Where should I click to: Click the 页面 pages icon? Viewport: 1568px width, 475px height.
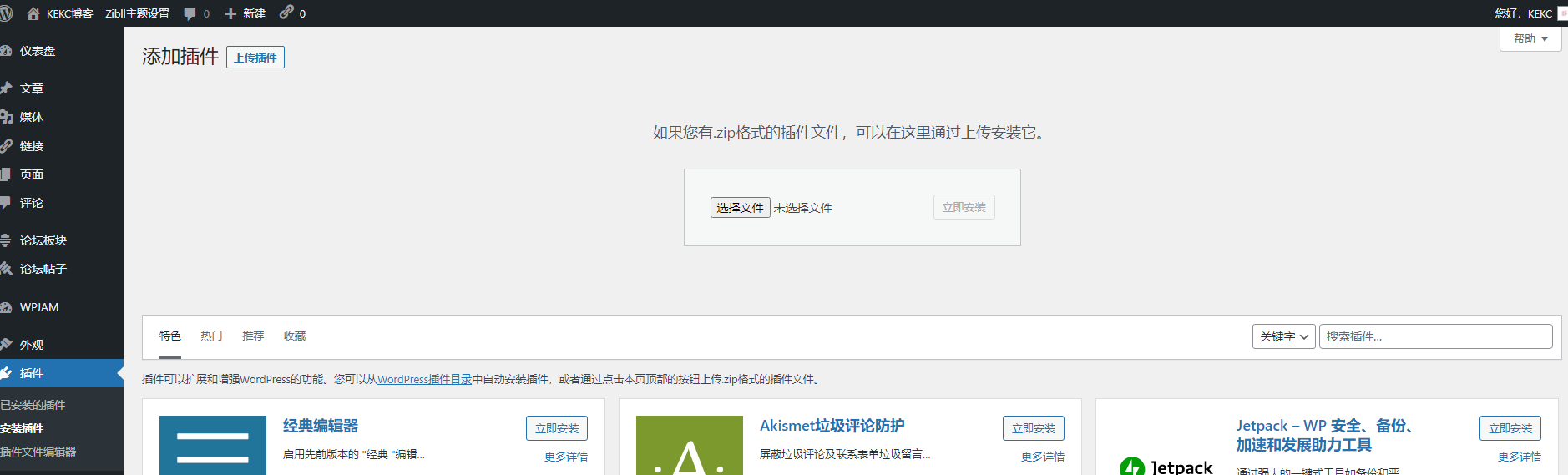tap(5, 174)
